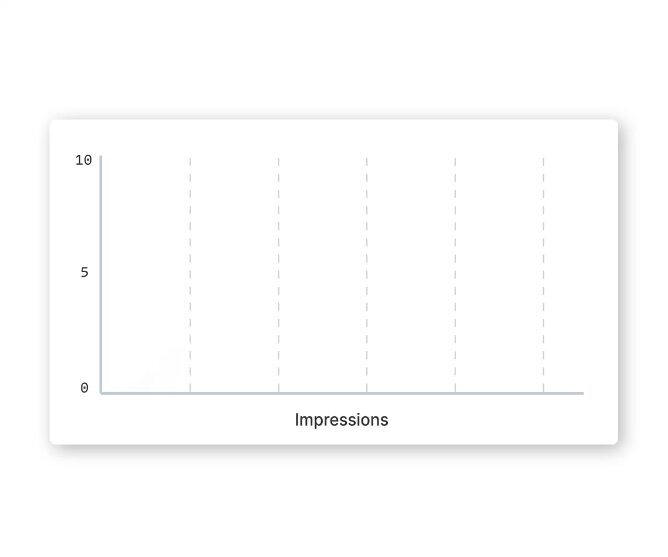Click plot area between first and second gridlines
This screenshot has width=668, height=557.
(234, 274)
